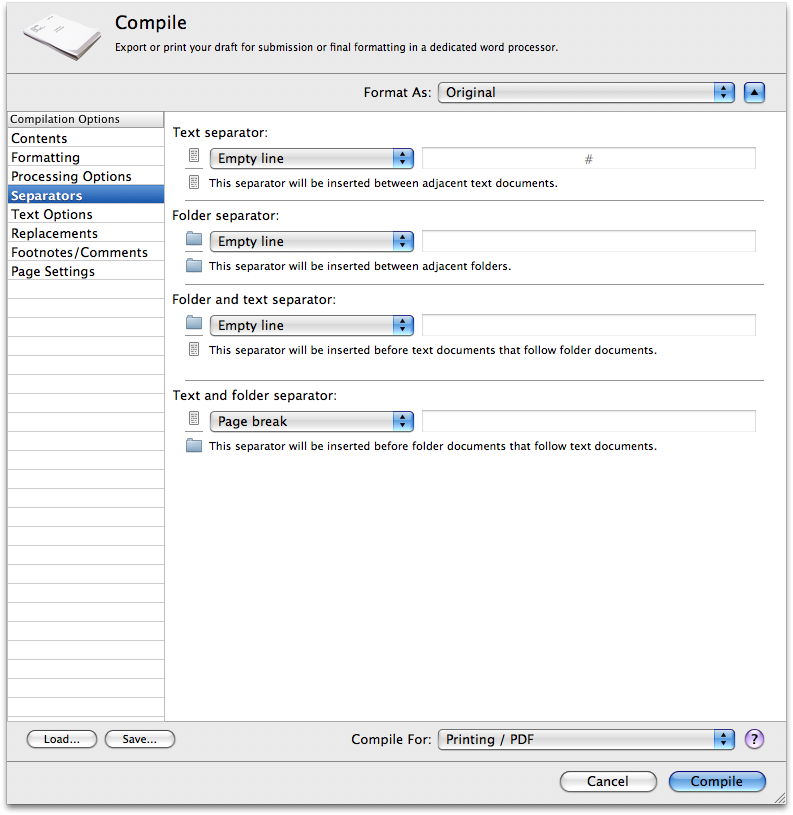Collapse options with the blue up-arrow button
The image size is (793, 815).
[x=754, y=92]
